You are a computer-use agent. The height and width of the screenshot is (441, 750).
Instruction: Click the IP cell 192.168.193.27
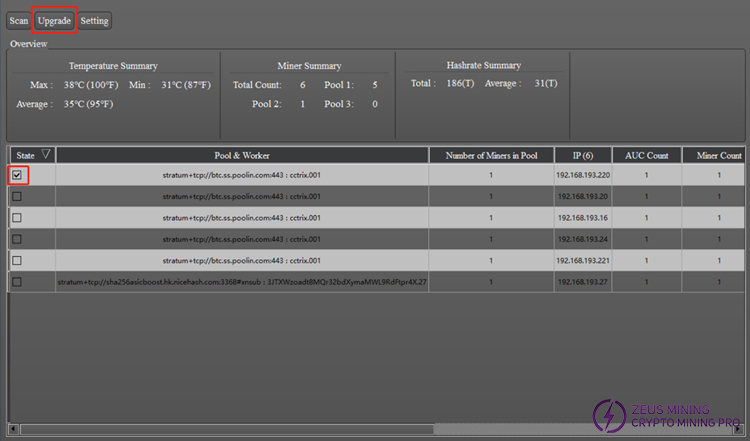click(x=582, y=283)
